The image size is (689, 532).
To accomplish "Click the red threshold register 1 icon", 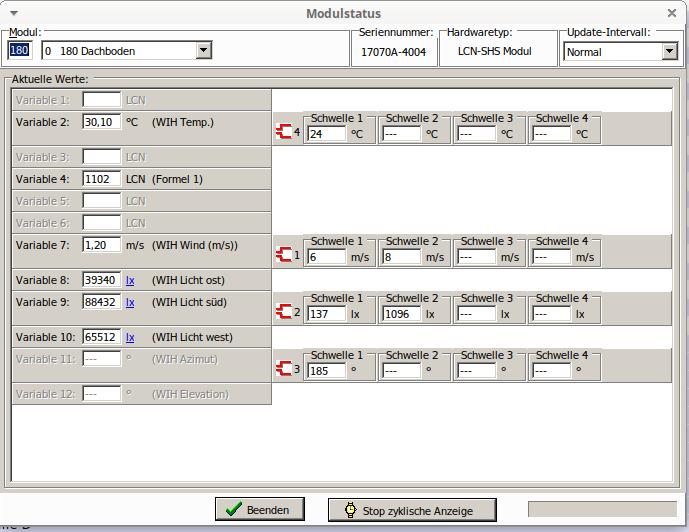I will click(282, 255).
